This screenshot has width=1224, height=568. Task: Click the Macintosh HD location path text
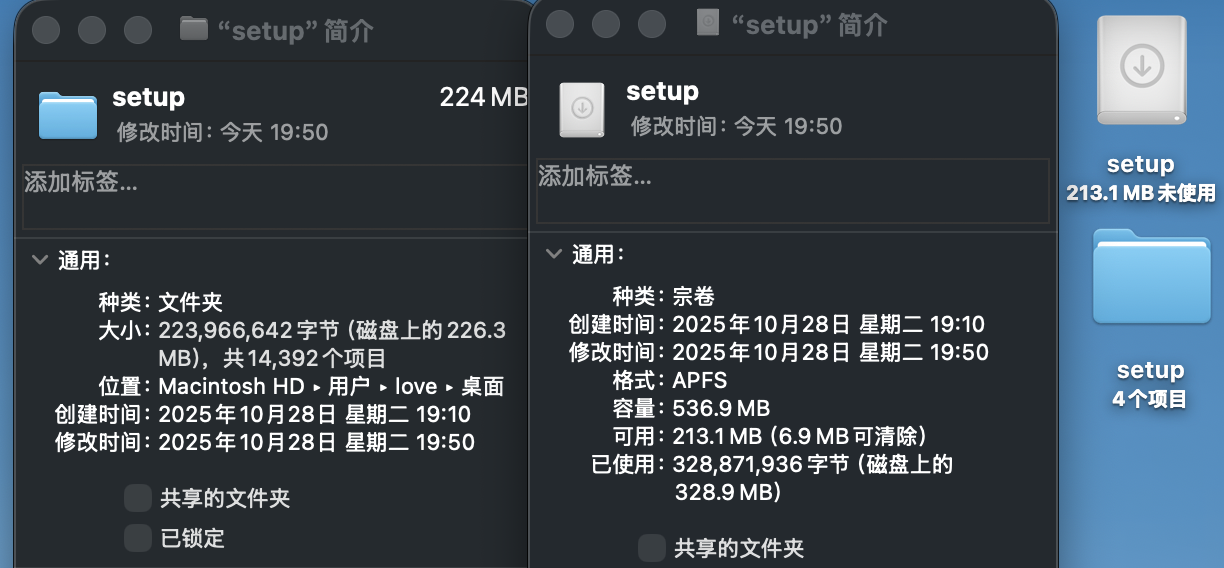pos(225,386)
